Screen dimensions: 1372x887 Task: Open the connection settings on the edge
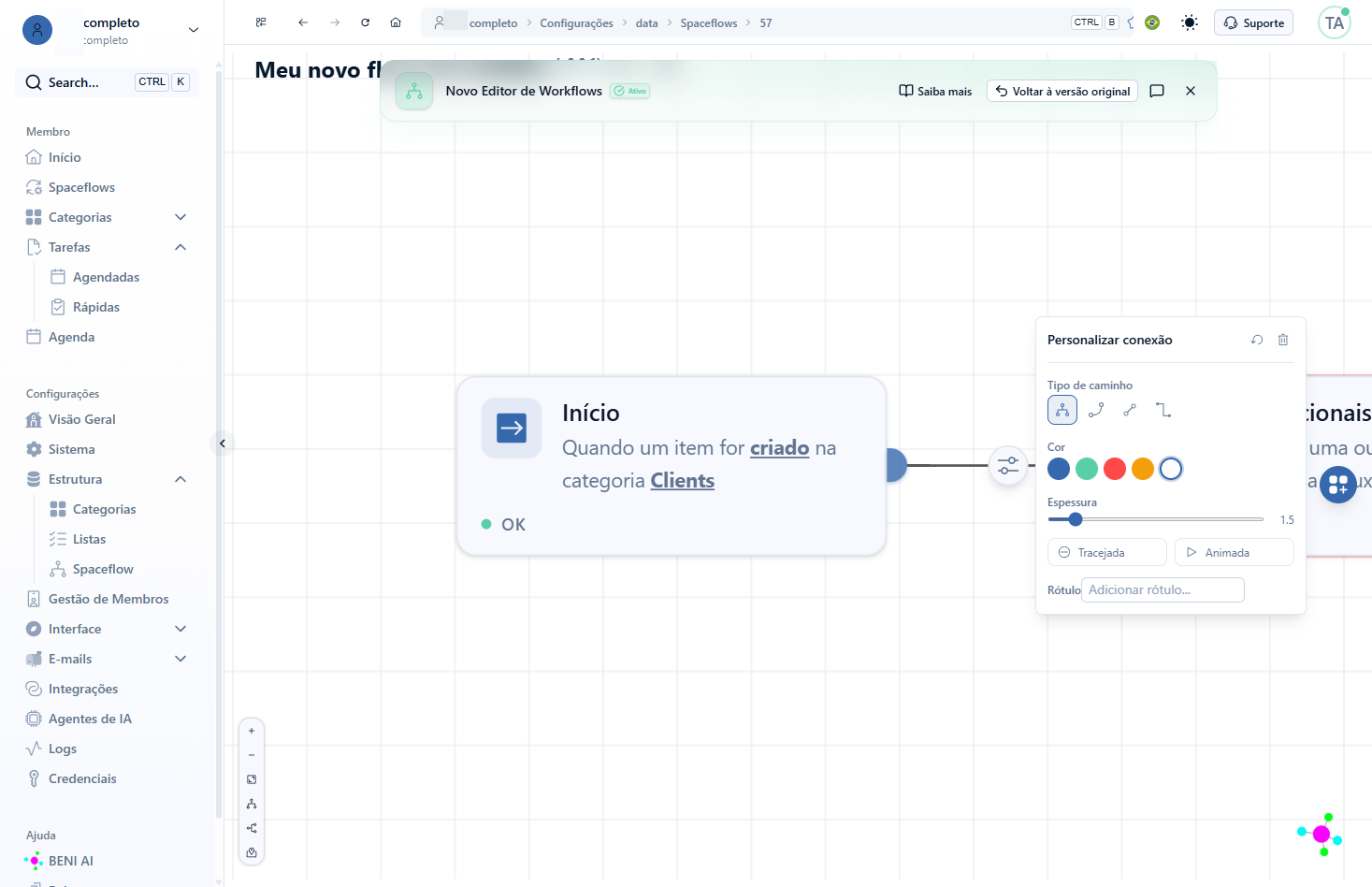pos(1008,465)
